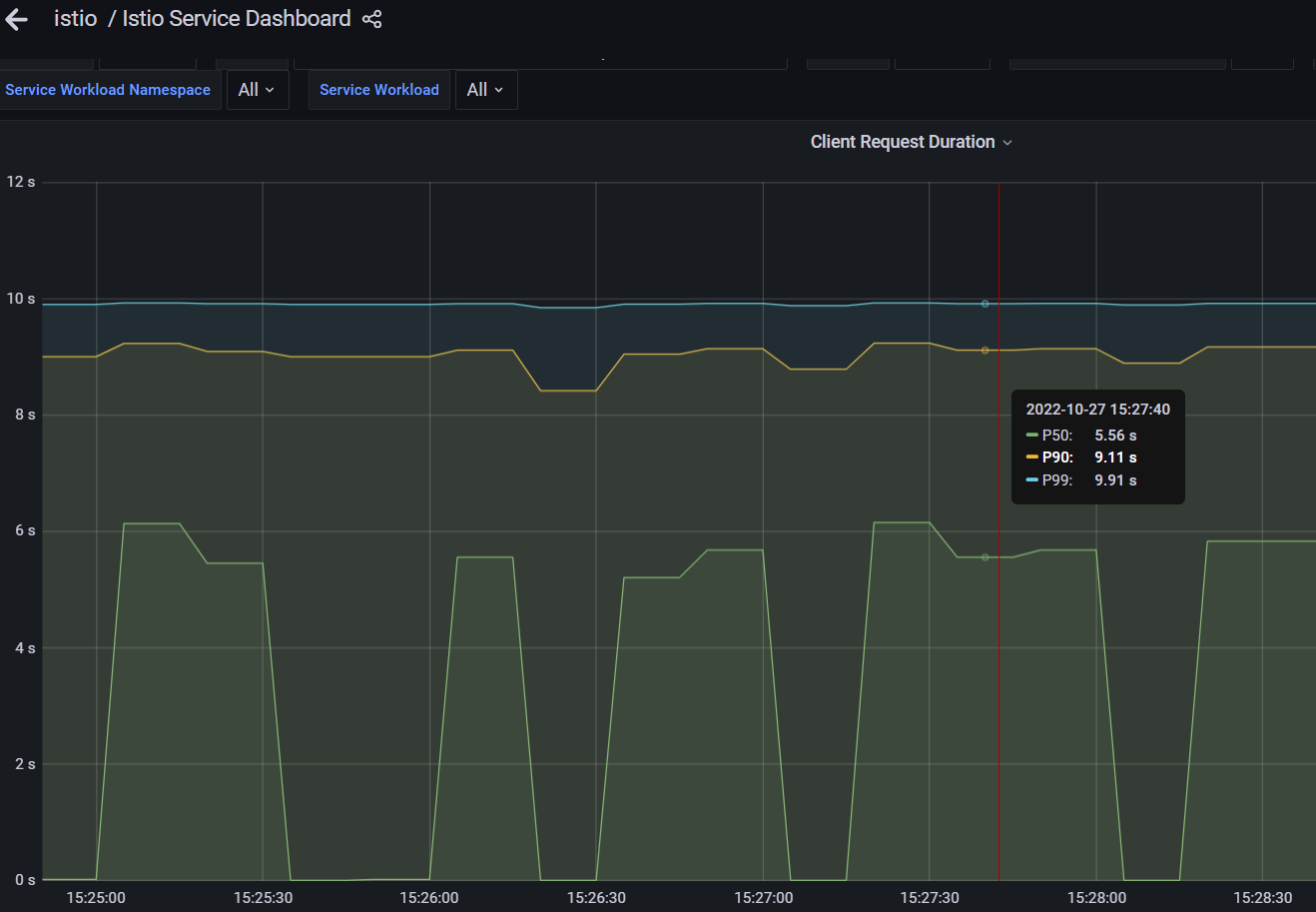Click the 9.91 s value in the tooltip
Screen dimensions: 1316x912
click(1115, 480)
